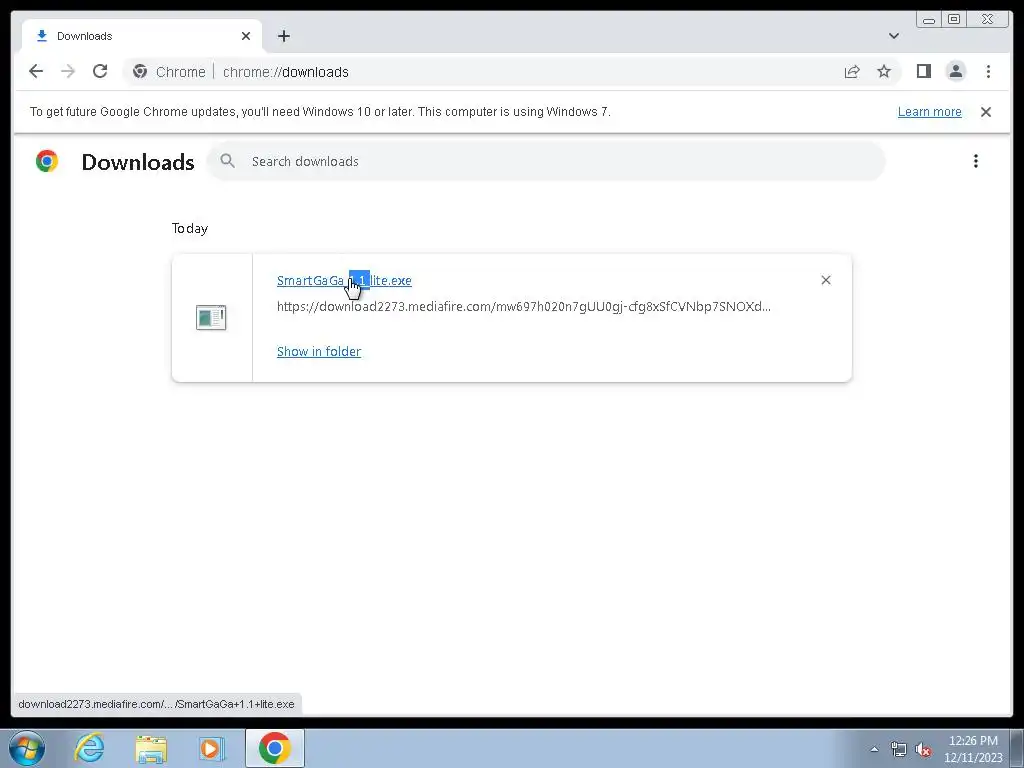Open the Windows Start button

click(27, 748)
